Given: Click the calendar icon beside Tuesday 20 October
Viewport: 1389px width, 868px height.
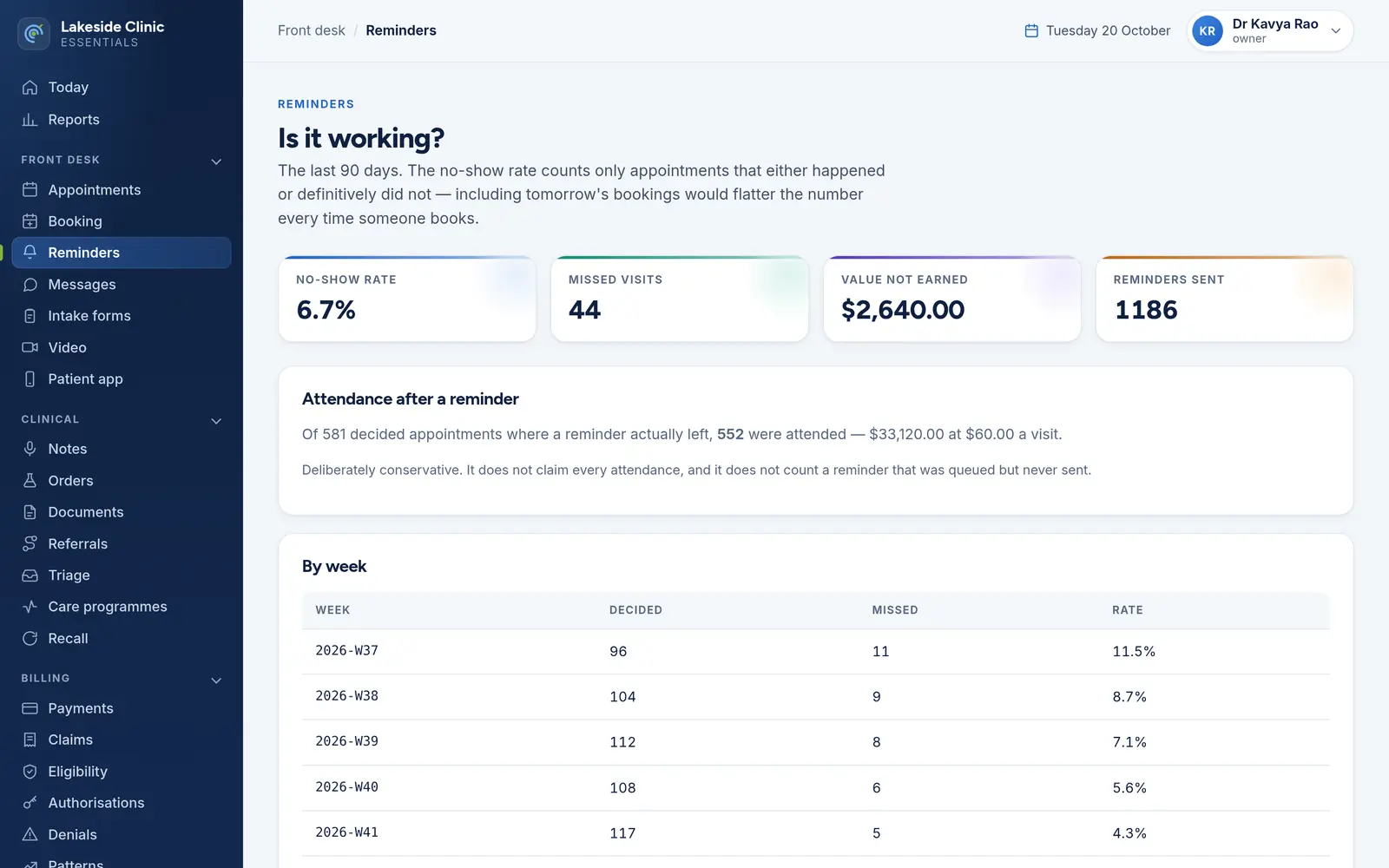Looking at the screenshot, I should pos(1031,30).
